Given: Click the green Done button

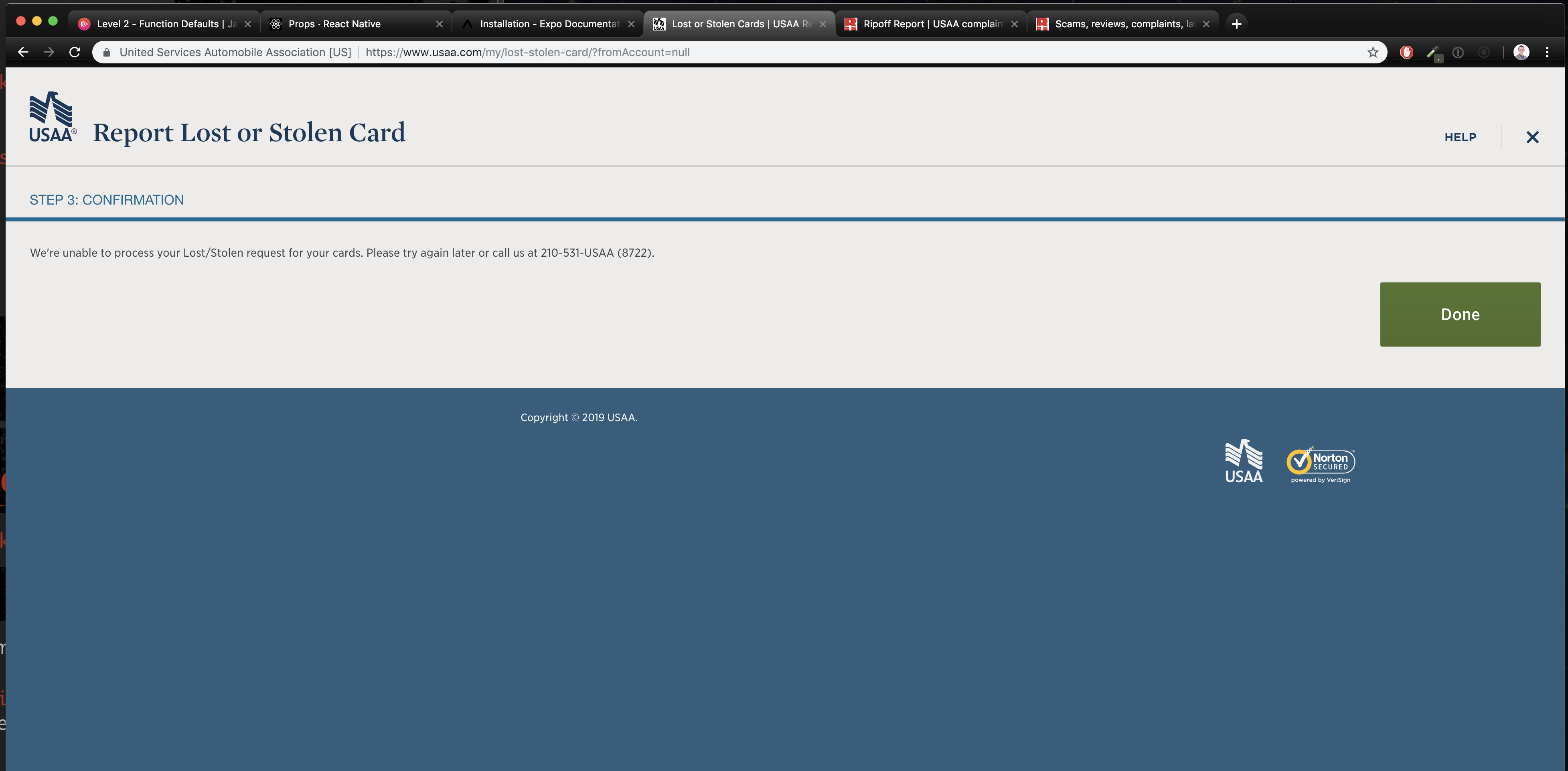Looking at the screenshot, I should coord(1460,314).
